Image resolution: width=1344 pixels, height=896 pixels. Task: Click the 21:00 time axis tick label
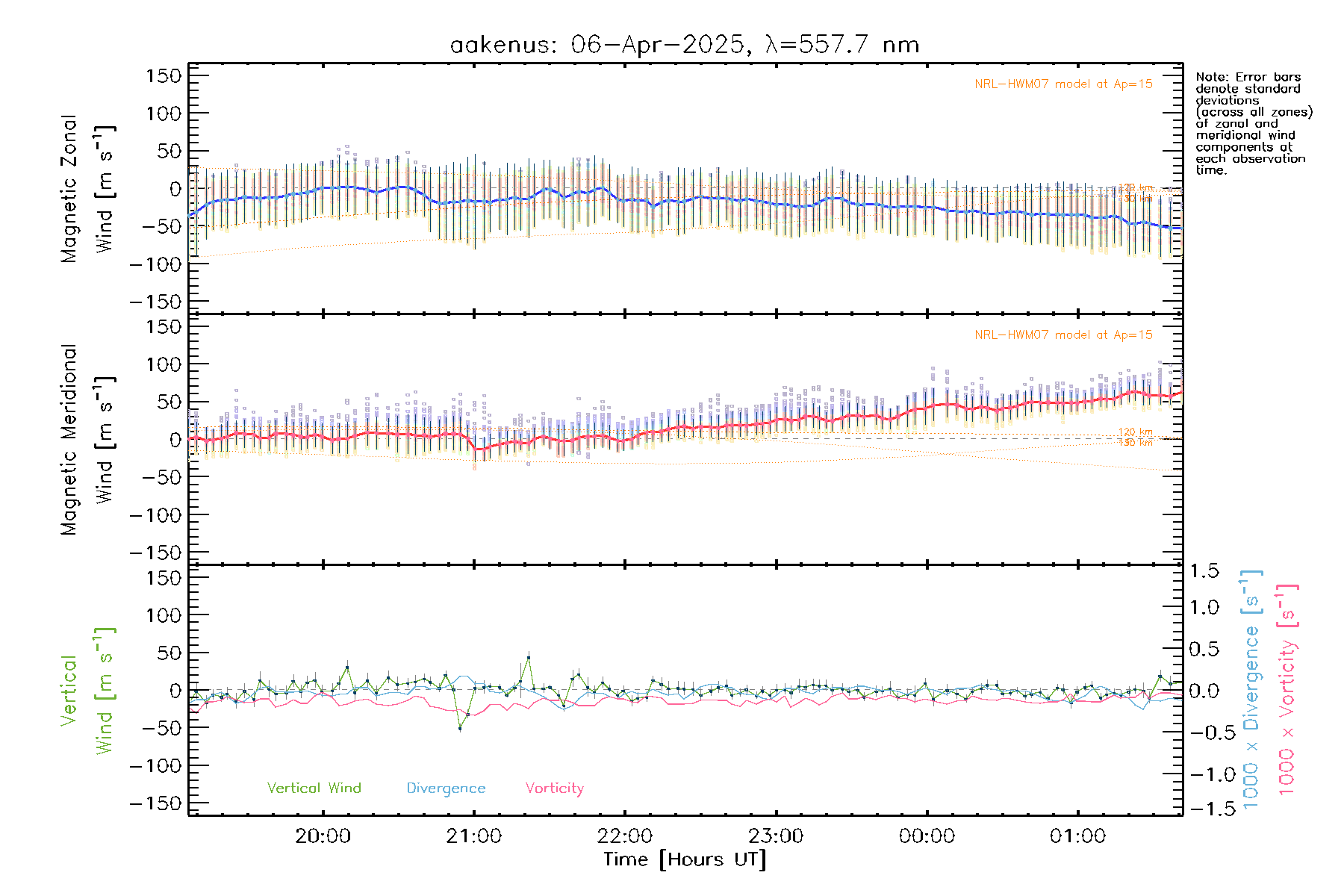(473, 836)
